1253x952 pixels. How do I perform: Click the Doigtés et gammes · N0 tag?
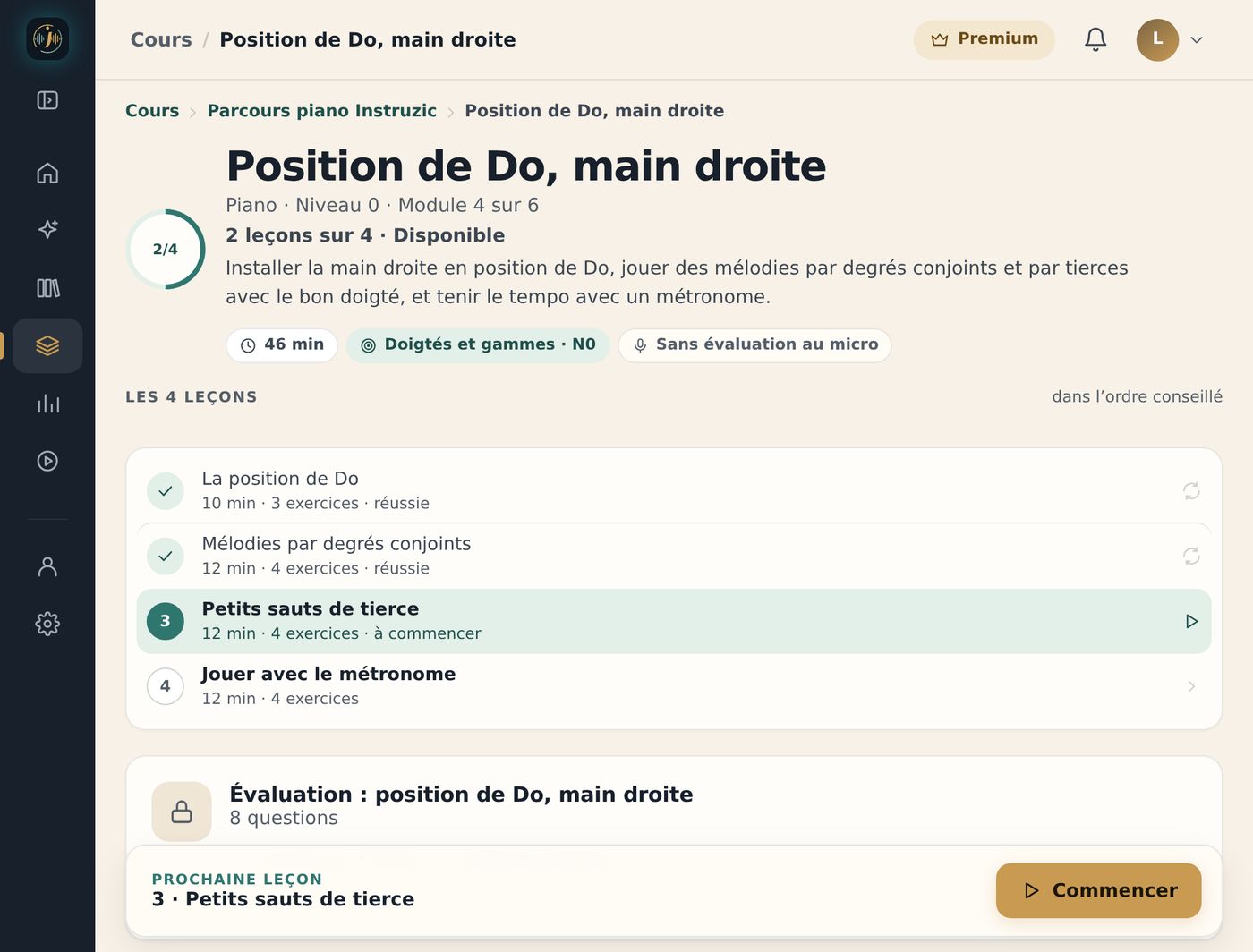478,345
